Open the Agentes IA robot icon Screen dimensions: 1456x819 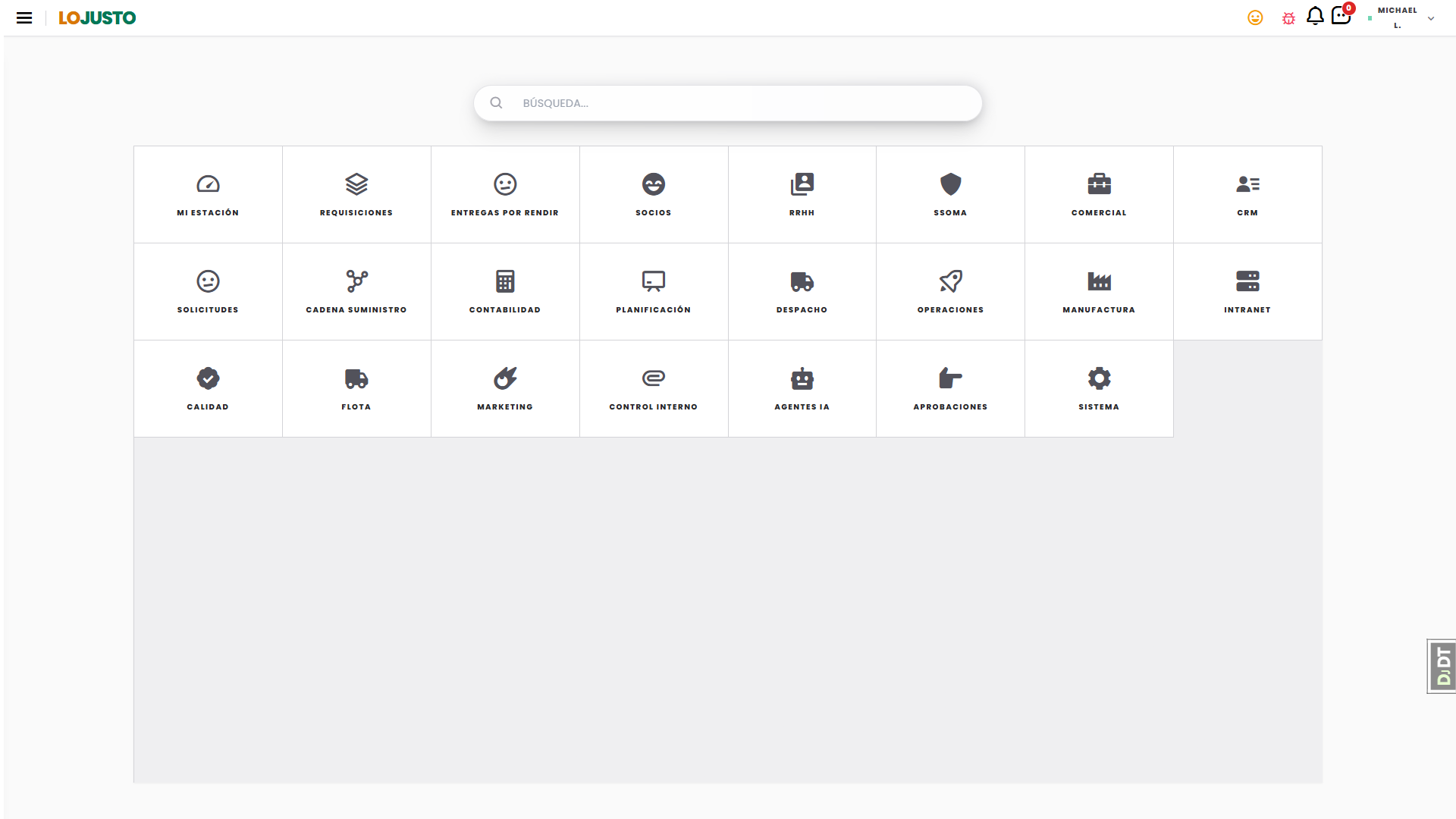[x=802, y=378]
